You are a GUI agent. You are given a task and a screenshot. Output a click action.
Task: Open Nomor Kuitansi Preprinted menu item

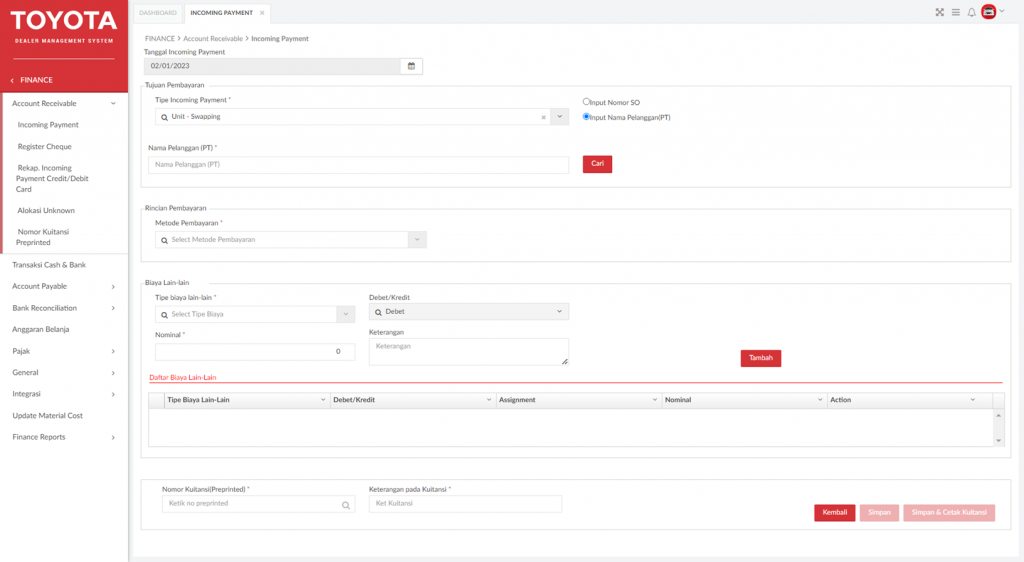[x=42, y=237]
